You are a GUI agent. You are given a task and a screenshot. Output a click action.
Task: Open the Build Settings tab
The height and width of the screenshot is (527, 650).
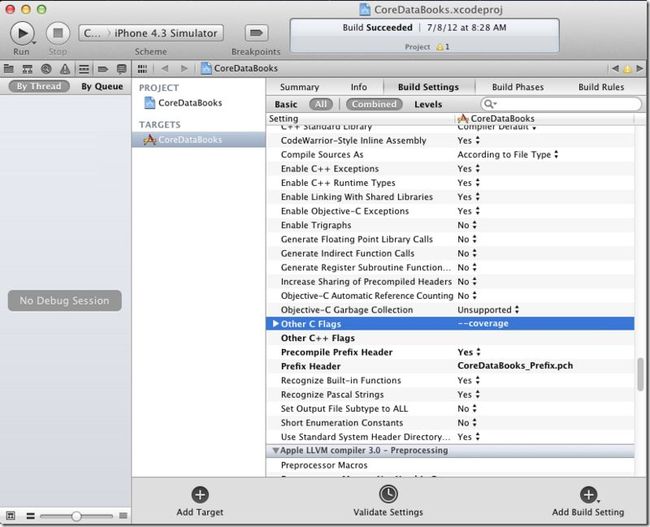pos(428,87)
